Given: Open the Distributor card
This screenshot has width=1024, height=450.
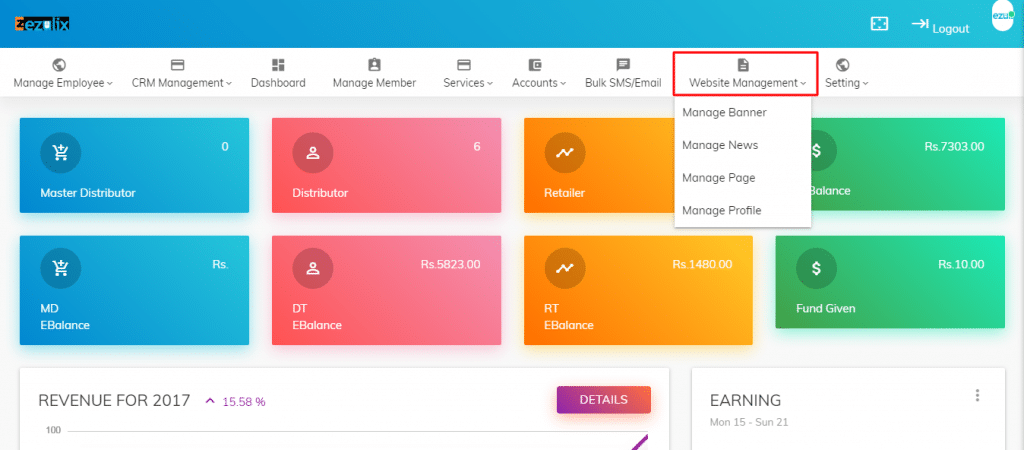Looking at the screenshot, I should [387, 165].
